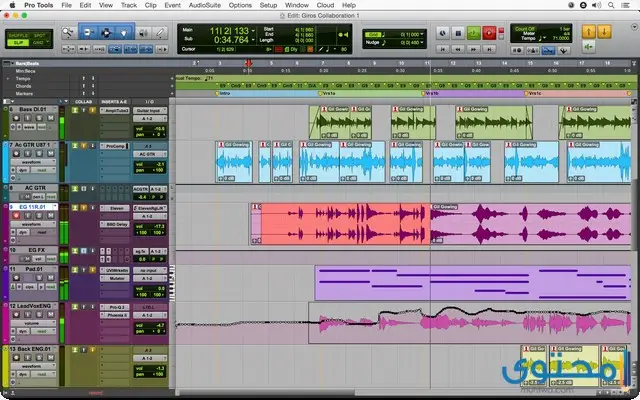
Task: Click the Online sync clock button
Action: point(443,33)
